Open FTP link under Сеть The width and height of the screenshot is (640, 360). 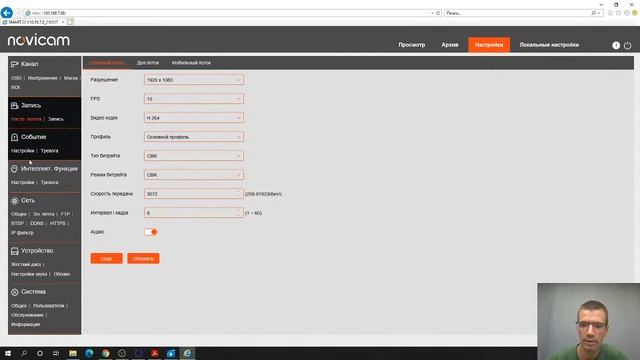[x=65, y=214]
